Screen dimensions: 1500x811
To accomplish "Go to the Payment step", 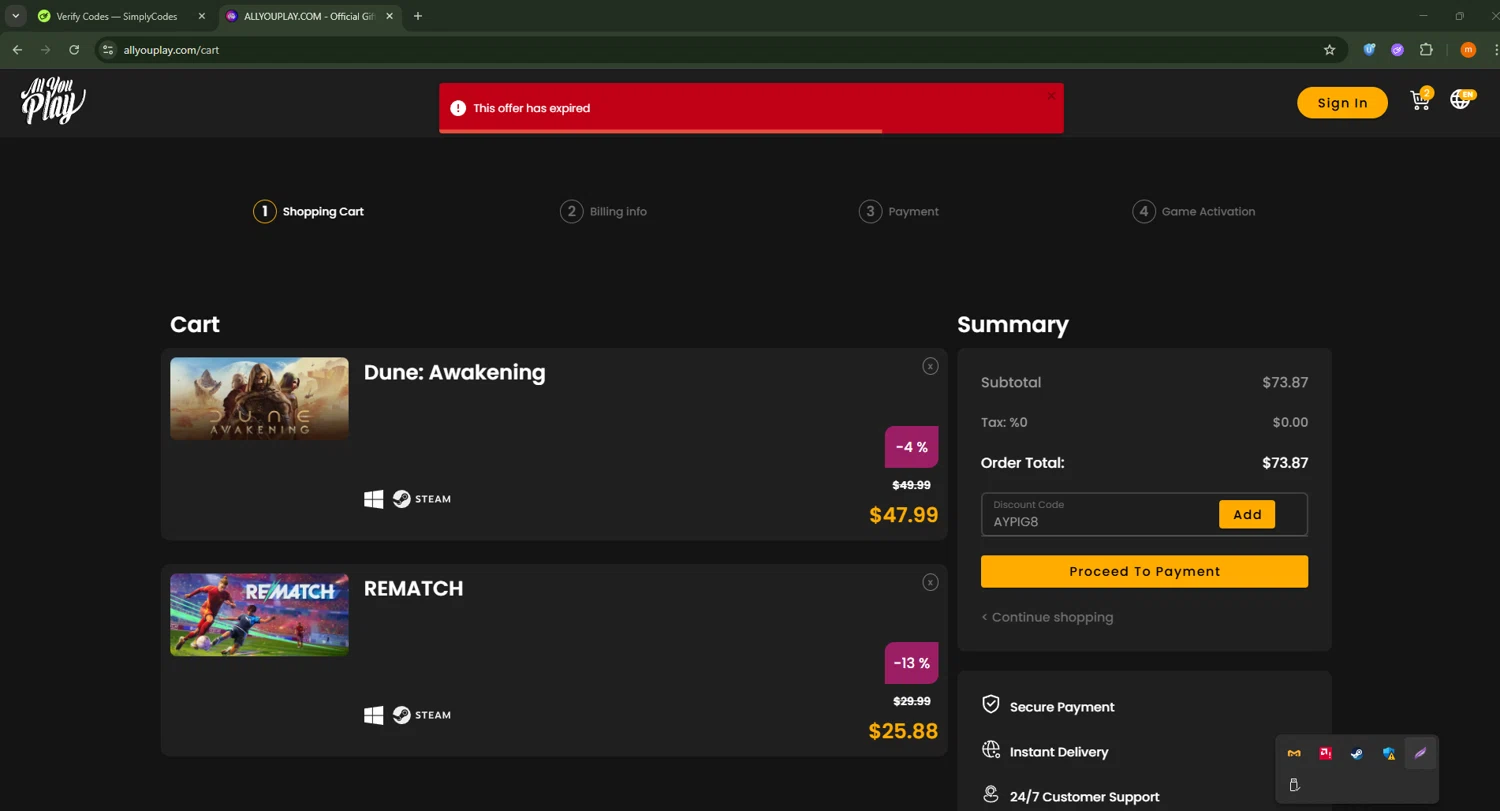I will (x=899, y=211).
